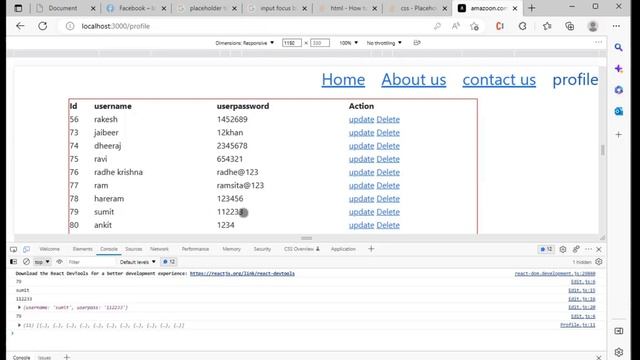Go back with the browser back arrow
640x360 pixels.
[x=20, y=26]
